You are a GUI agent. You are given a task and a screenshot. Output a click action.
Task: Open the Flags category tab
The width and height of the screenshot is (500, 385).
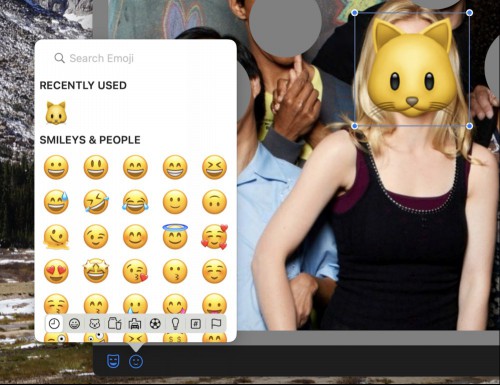click(216, 323)
